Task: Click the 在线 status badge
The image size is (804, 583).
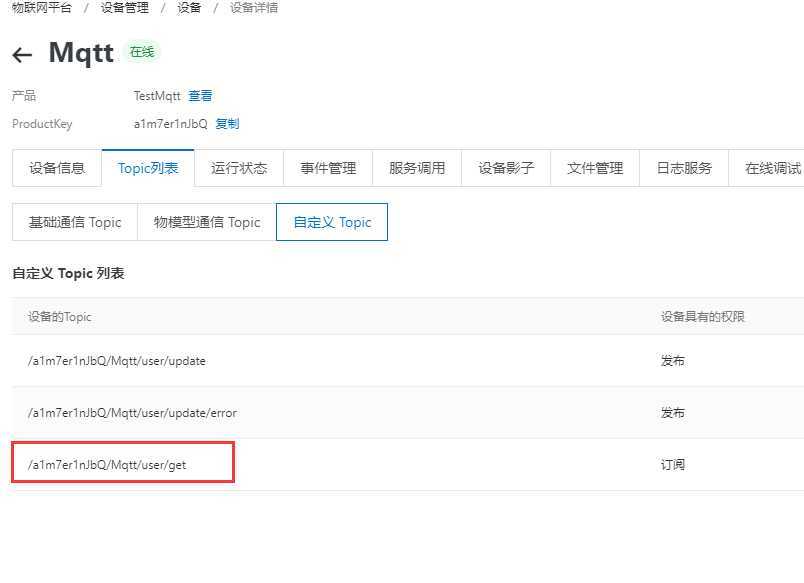Action: [x=142, y=52]
